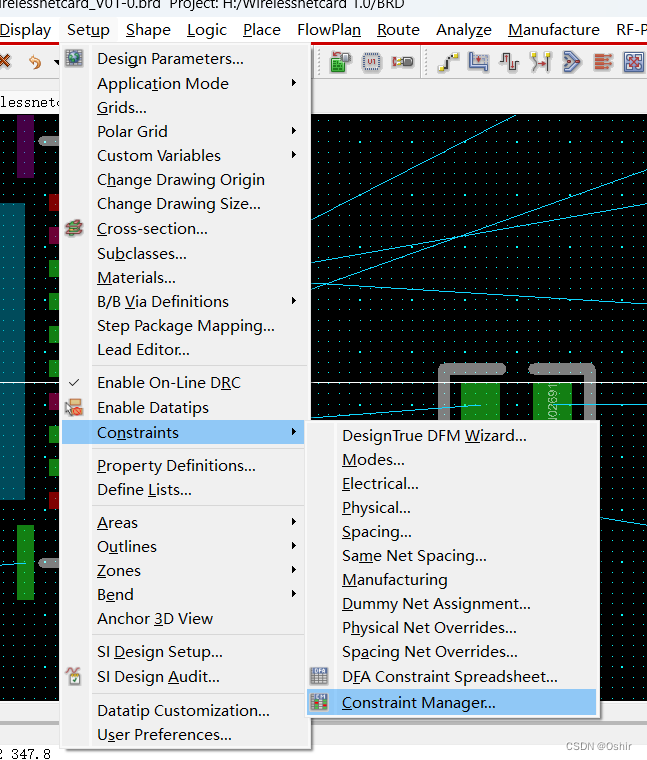Toggle the Enable On-Line DRC checkmark
The width and height of the screenshot is (647, 760).
pos(75,383)
